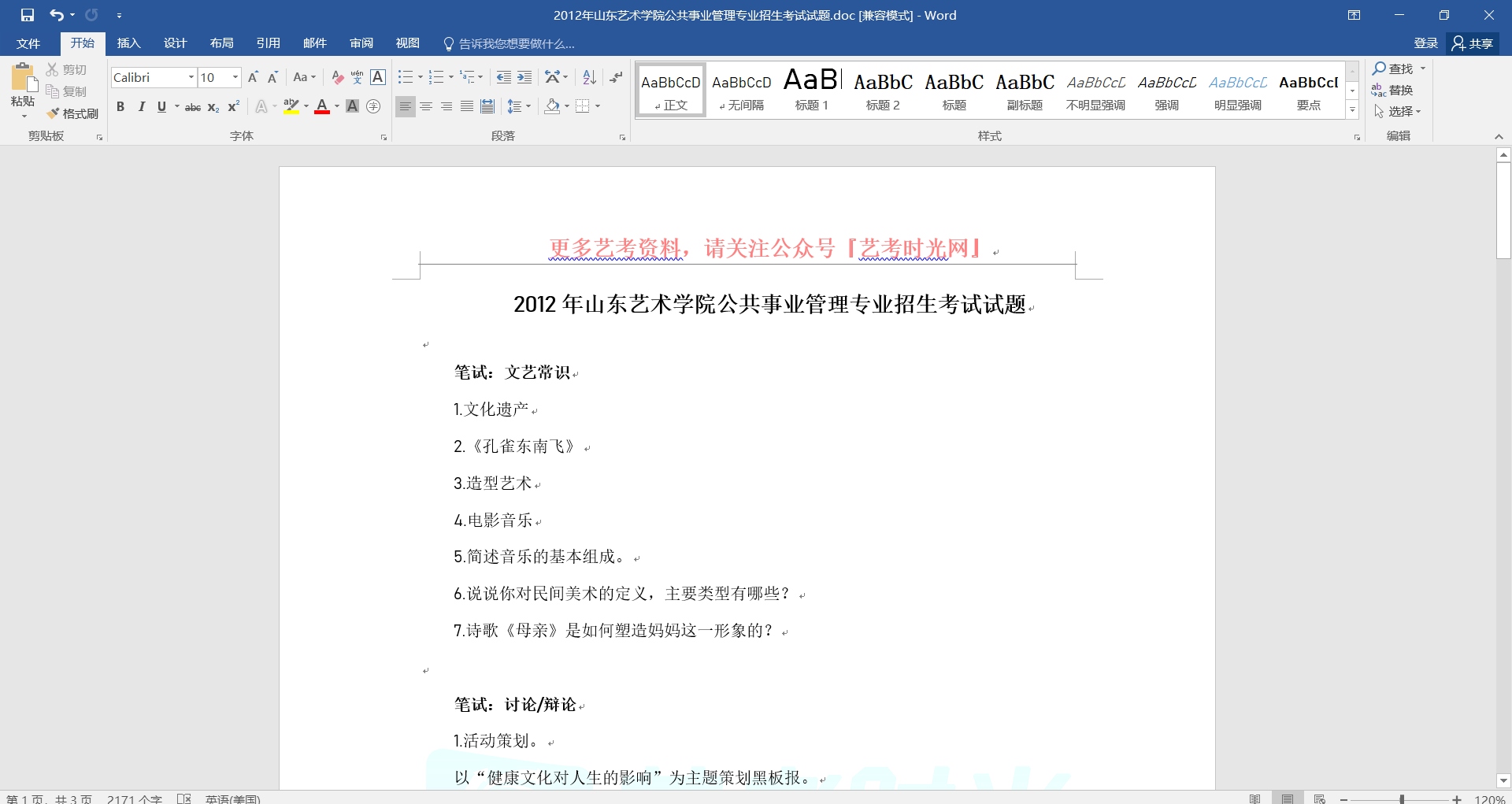This screenshot has width=1512, height=804.
Task: Open the 插入 (Insert) ribbon tab
Action: [128, 43]
